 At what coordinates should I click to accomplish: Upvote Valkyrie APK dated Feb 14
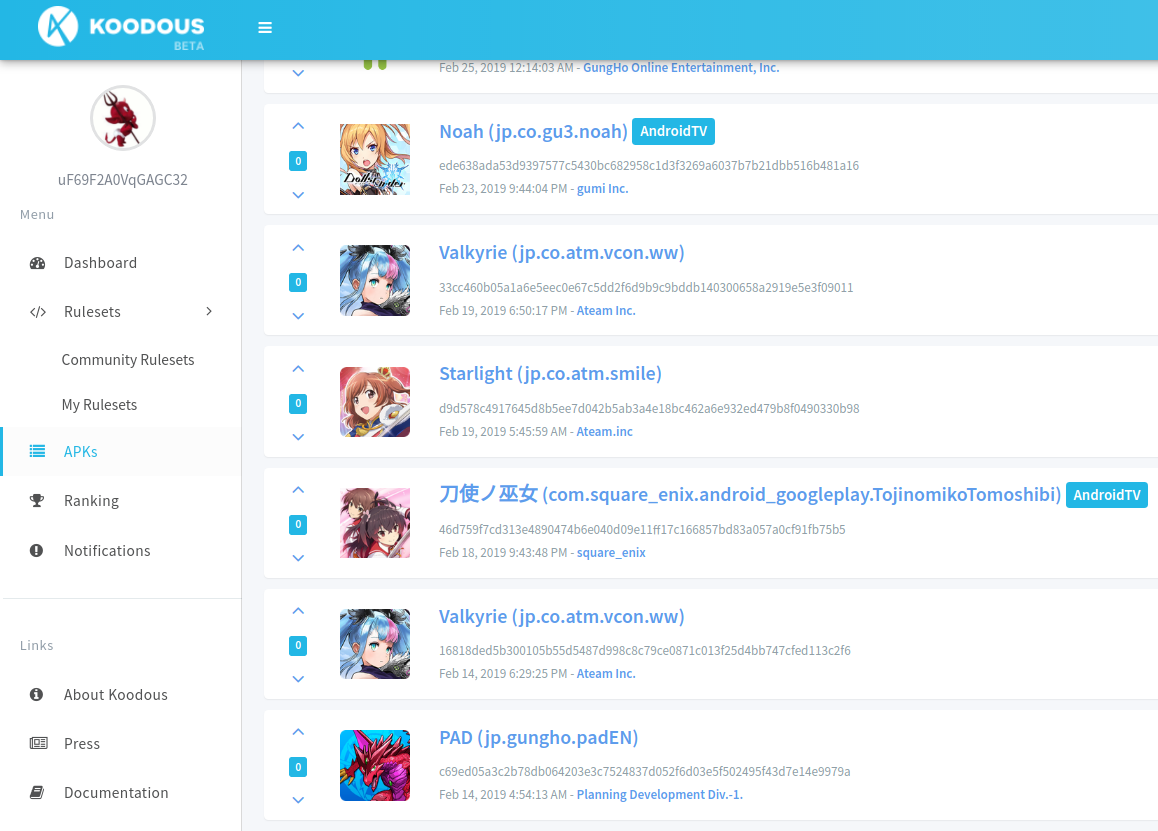point(298,611)
